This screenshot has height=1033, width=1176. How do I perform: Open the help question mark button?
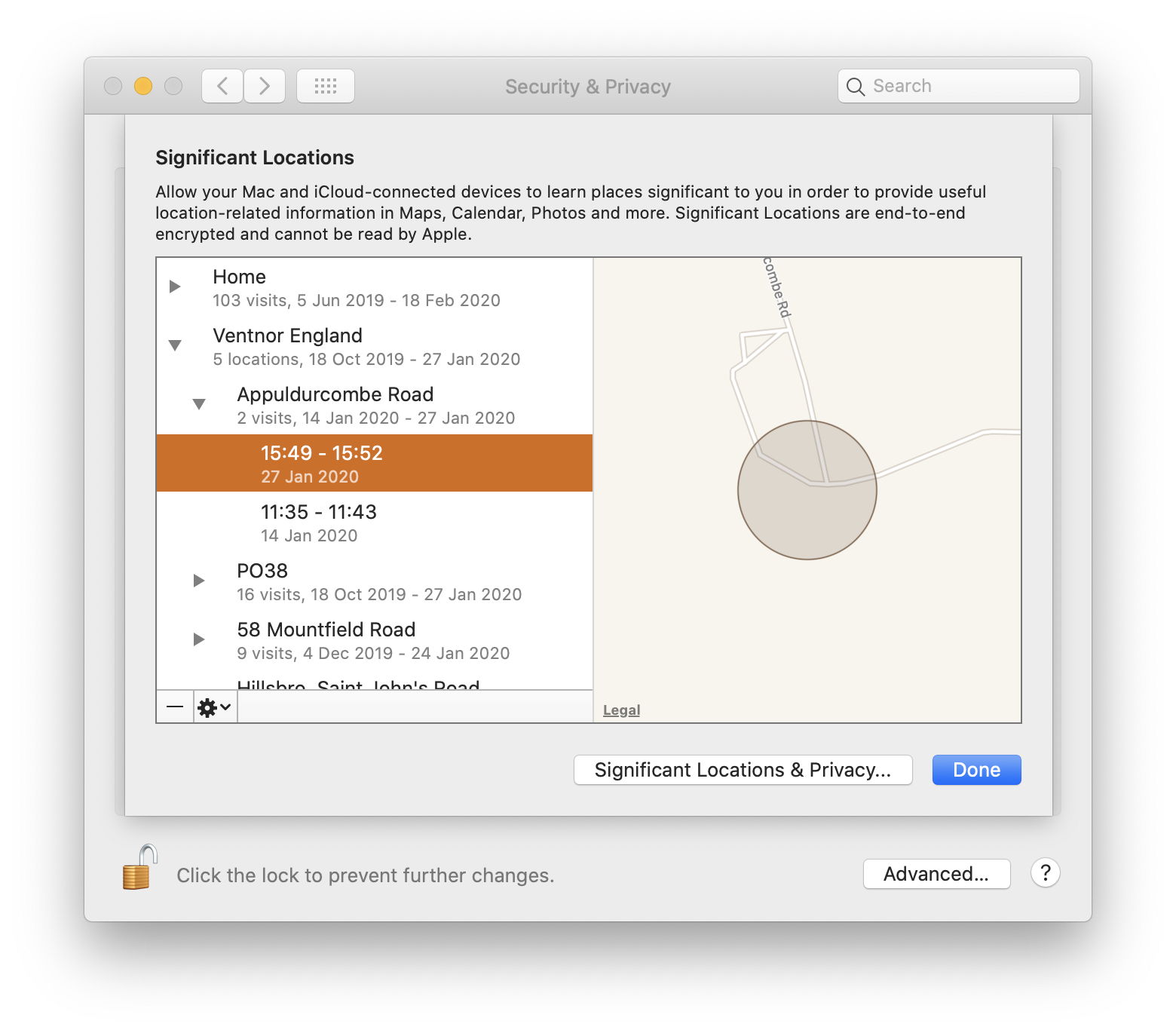click(x=1045, y=873)
